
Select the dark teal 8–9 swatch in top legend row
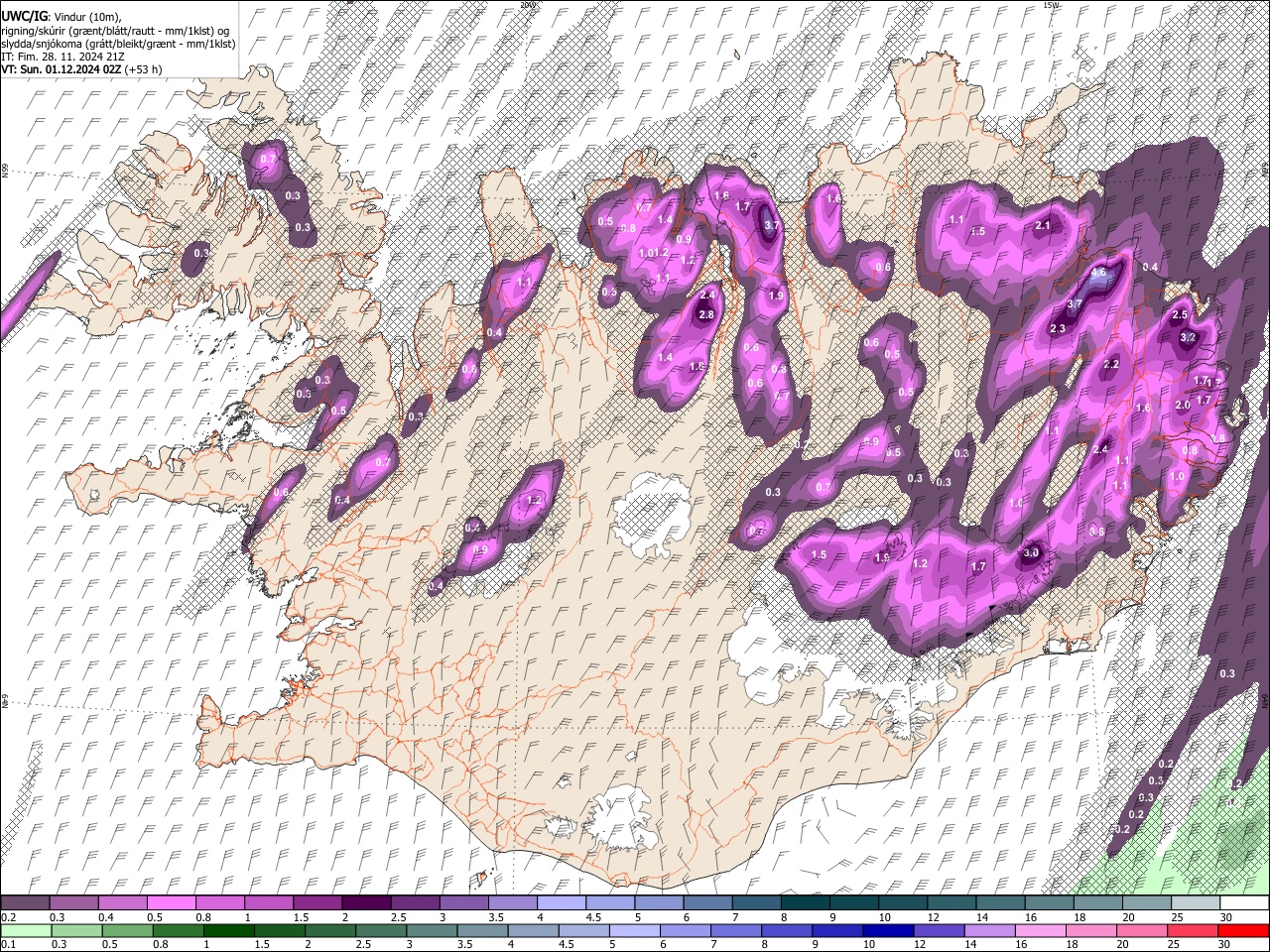tap(806, 903)
